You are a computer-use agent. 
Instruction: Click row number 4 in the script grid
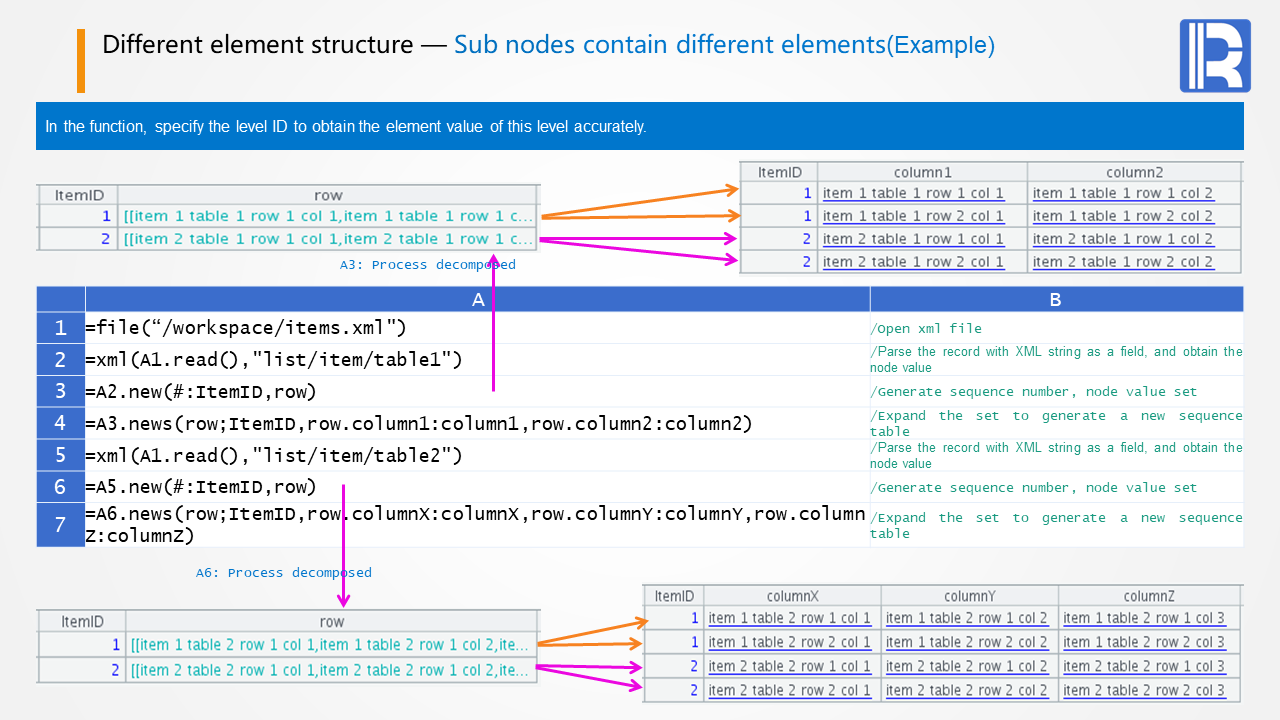(x=60, y=423)
